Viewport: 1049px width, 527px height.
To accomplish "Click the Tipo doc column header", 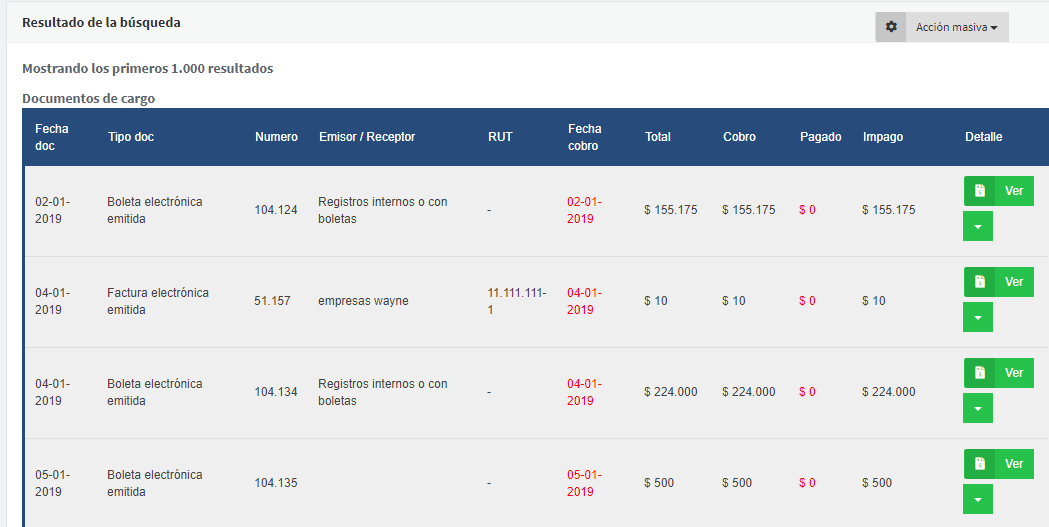I will pyautogui.click(x=131, y=137).
